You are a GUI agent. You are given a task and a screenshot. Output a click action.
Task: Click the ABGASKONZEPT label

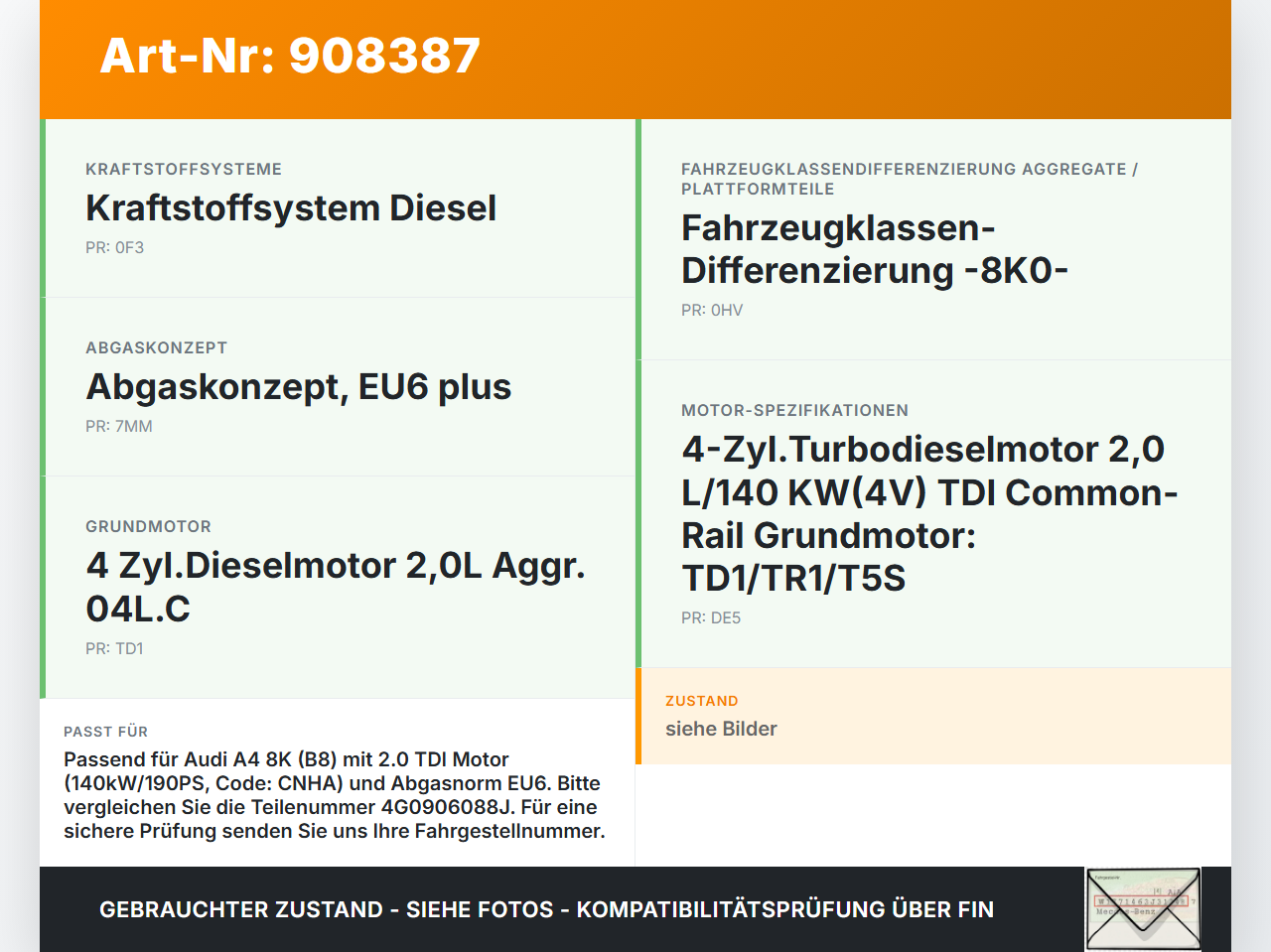click(157, 347)
